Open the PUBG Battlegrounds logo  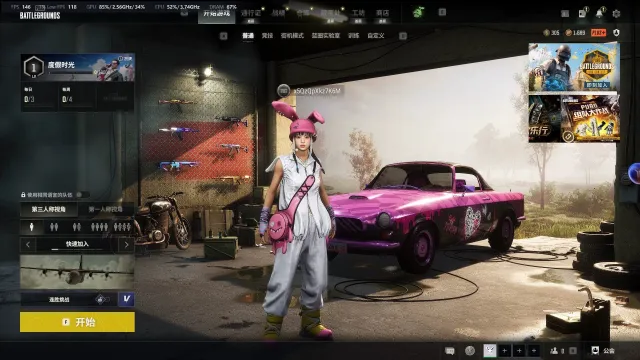[40, 16]
